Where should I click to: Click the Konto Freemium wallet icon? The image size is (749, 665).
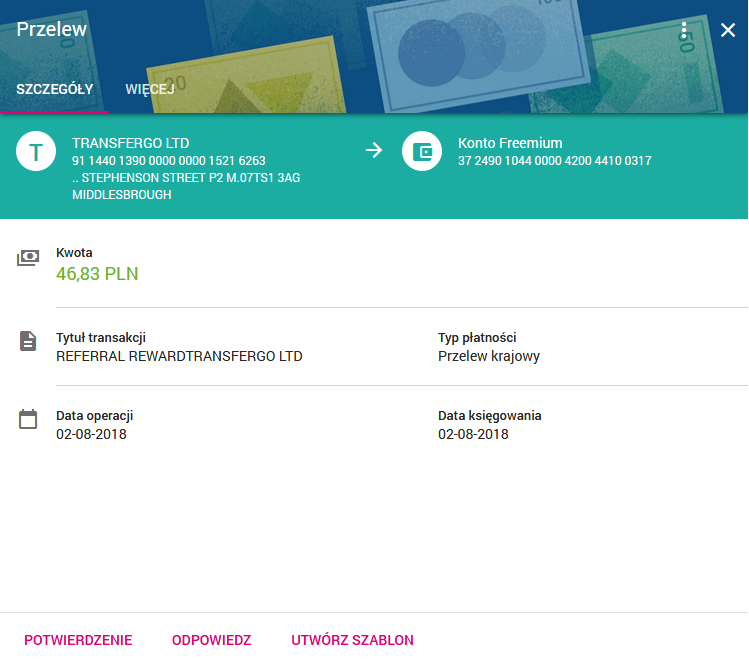coord(422,151)
